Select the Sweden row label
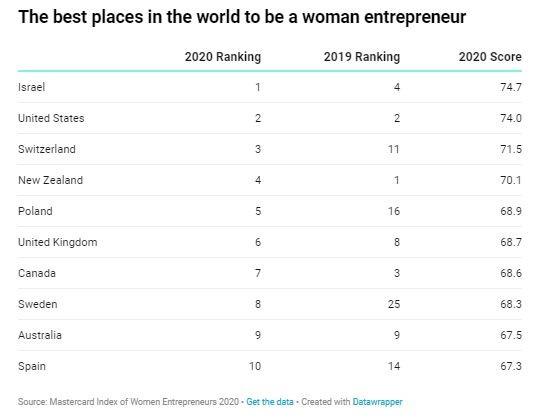The image size is (538, 419). click(38, 304)
